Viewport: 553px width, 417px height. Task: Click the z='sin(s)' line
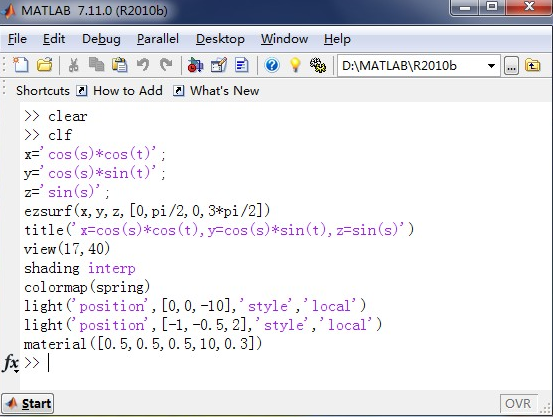point(67,192)
